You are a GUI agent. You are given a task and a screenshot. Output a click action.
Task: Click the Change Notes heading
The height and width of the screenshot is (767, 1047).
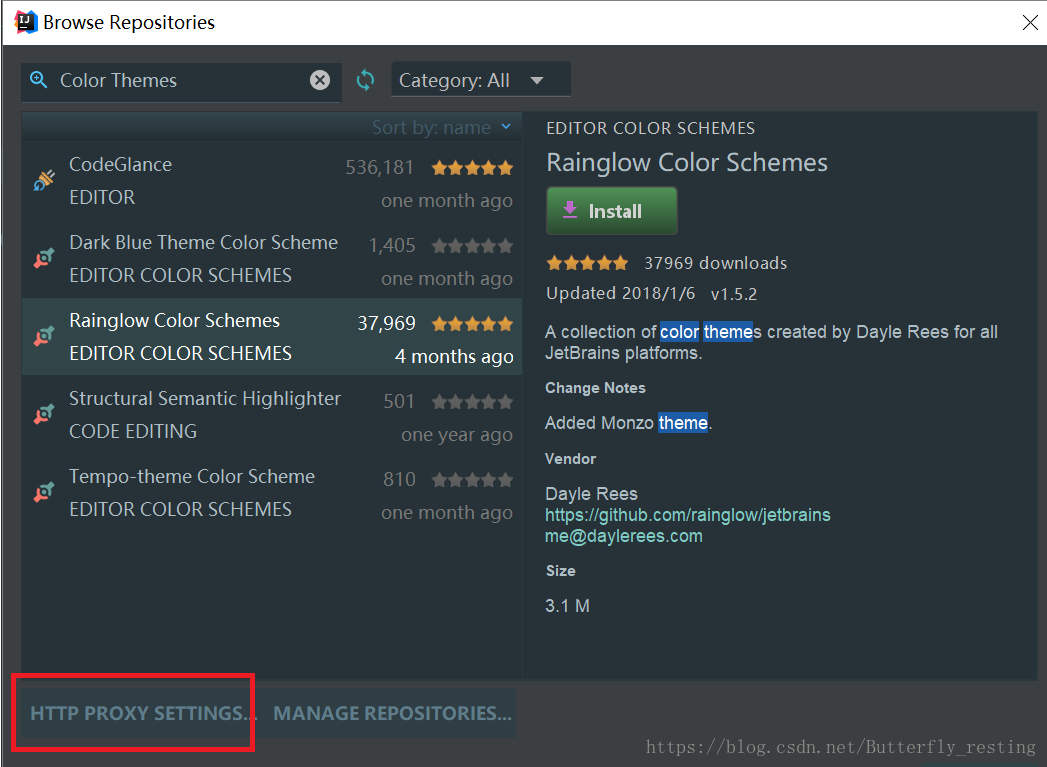click(x=595, y=388)
